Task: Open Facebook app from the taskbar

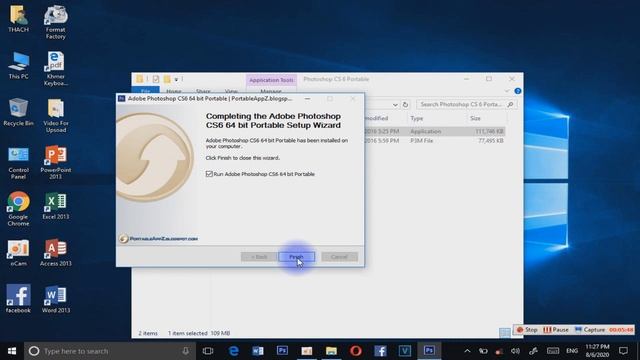Action: pos(380,351)
